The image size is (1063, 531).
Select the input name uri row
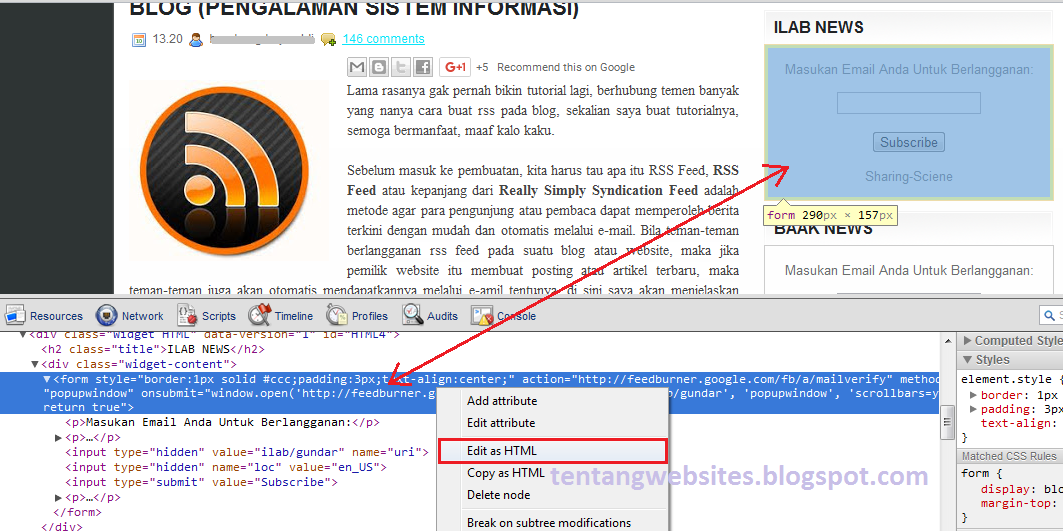point(247,452)
